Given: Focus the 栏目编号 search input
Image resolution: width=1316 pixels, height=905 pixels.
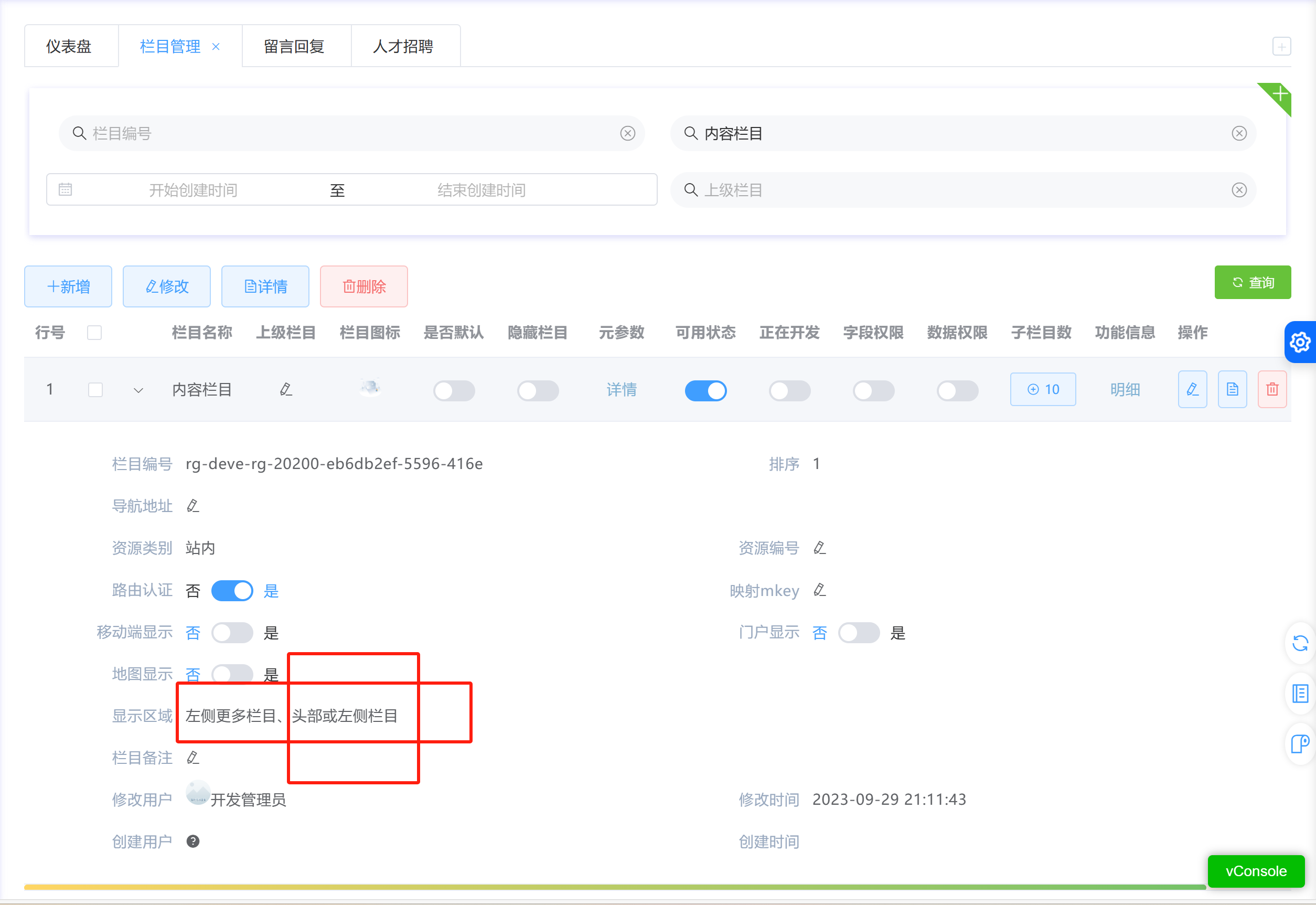Looking at the screenshot, I should click(x=352, y=133).
